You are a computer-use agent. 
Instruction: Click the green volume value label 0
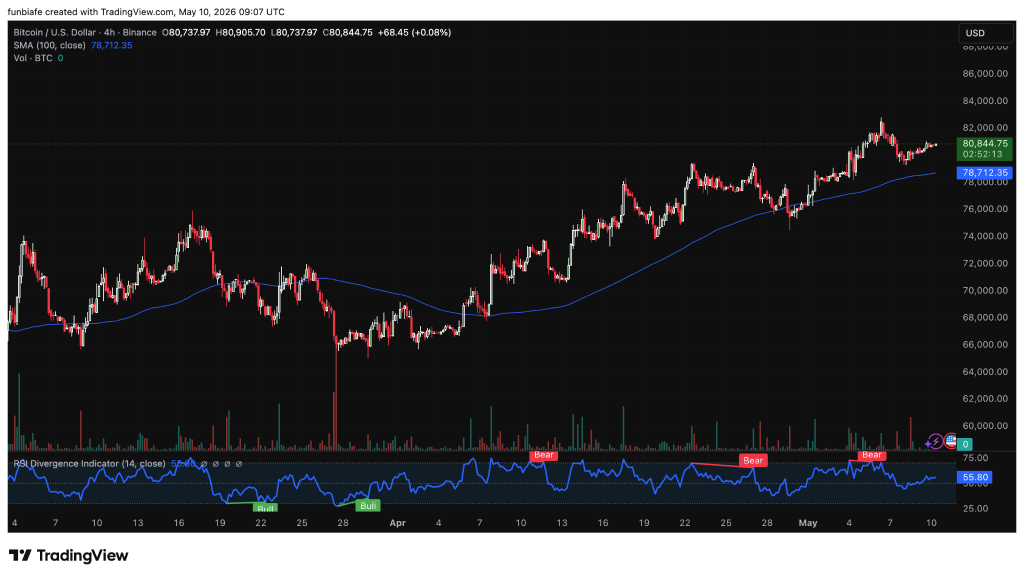(965, 444)
